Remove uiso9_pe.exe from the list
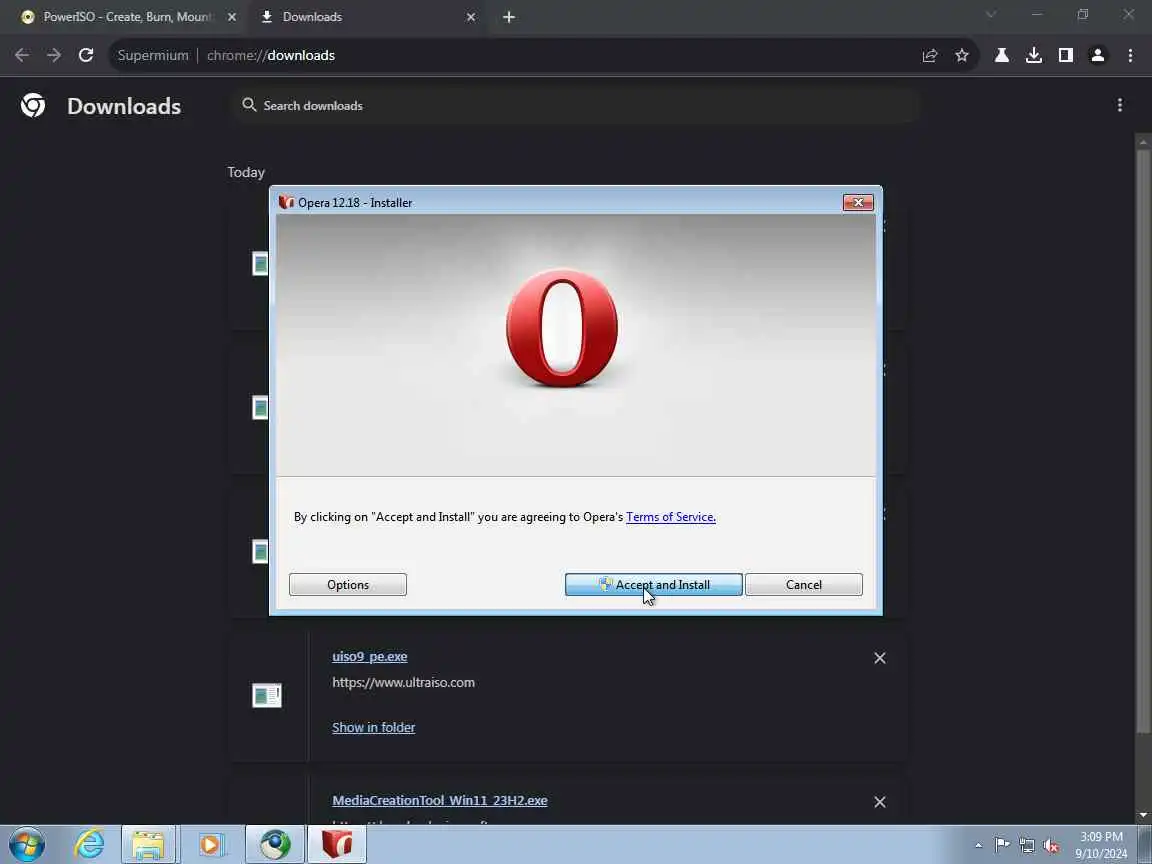 [879, 658]
